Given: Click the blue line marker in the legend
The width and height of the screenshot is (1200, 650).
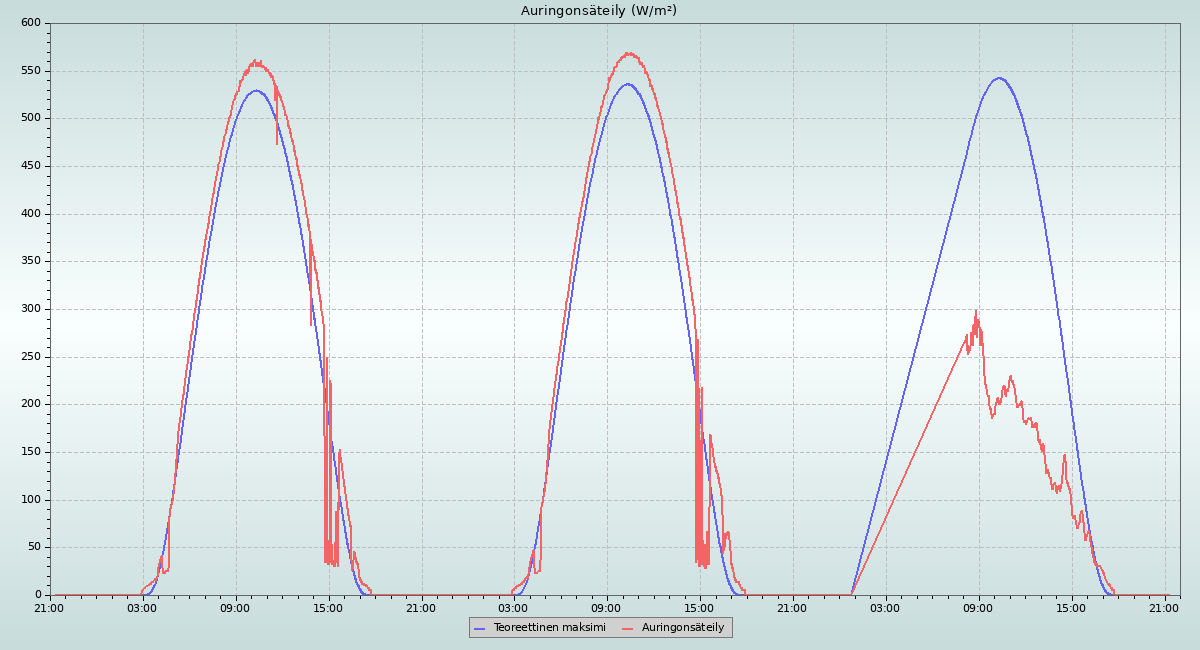Looking at the screenshot, I should 480,628.
